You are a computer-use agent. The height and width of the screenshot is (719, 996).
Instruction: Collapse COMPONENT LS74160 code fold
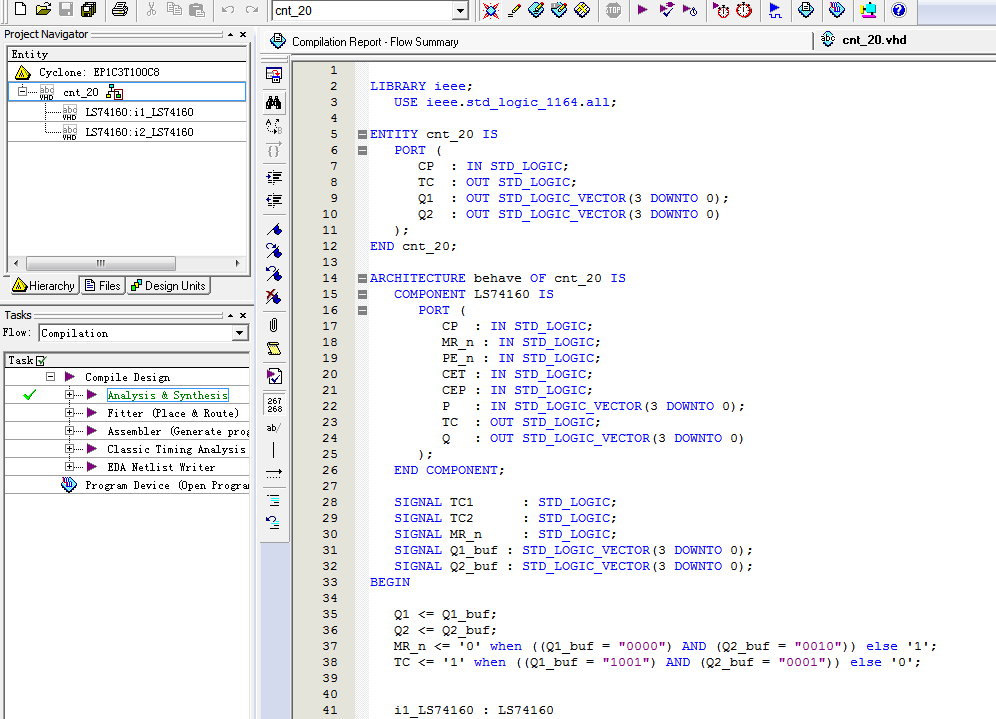[362, 294]
